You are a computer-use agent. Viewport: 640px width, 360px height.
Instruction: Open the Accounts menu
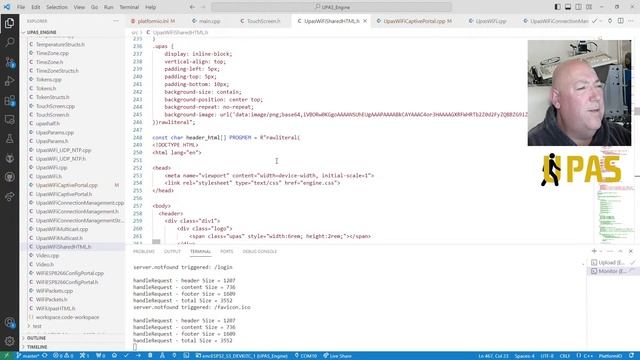click(9, 322)
